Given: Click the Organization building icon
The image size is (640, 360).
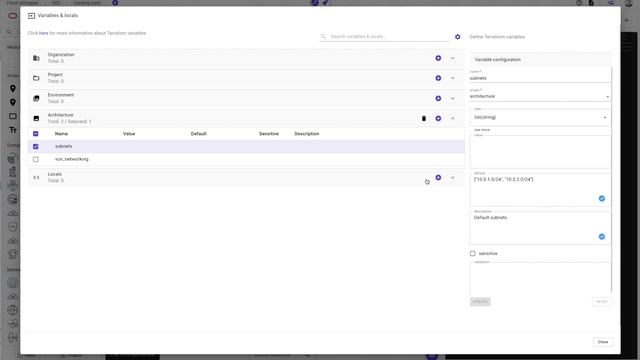Looking at the screenshot, I should coord(36,58).
